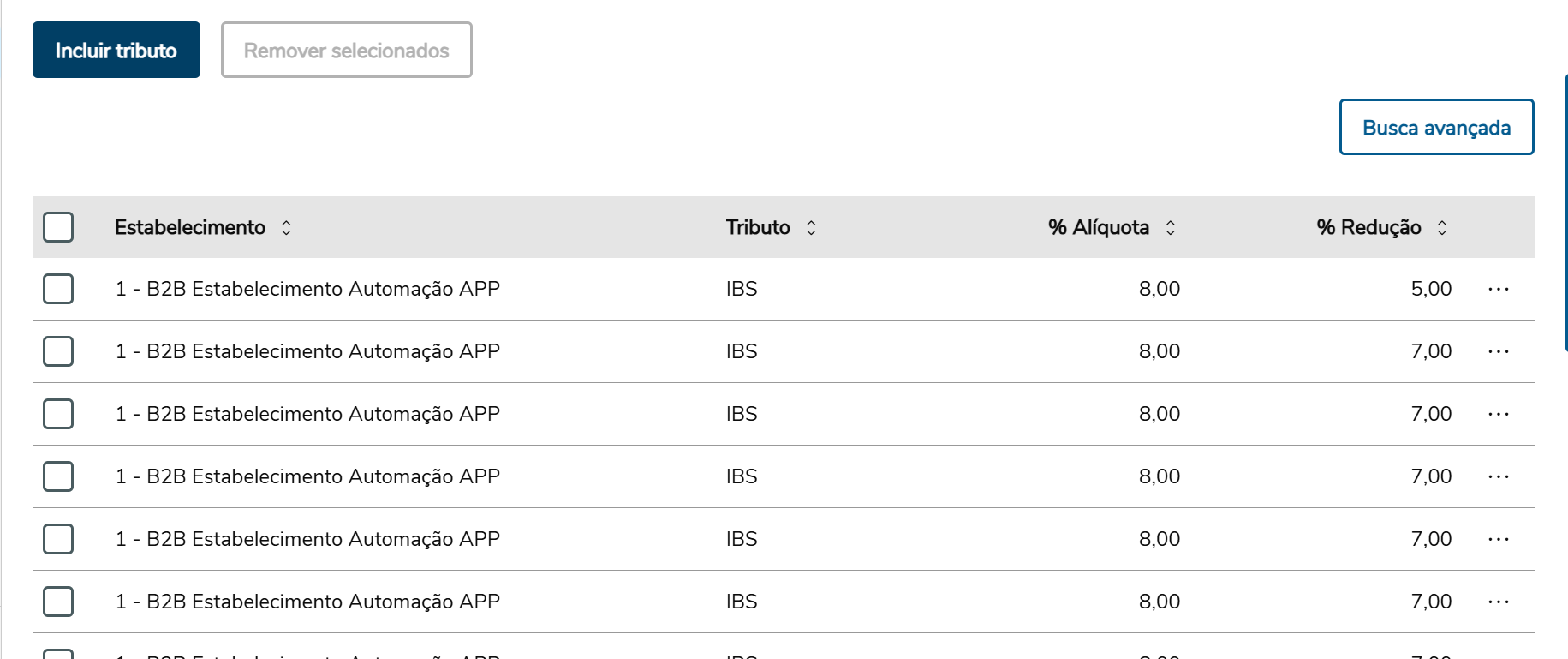This screenshot has width=1568, height=659.
Task: Select the third row's checkbox
Action: pos(58,414)
